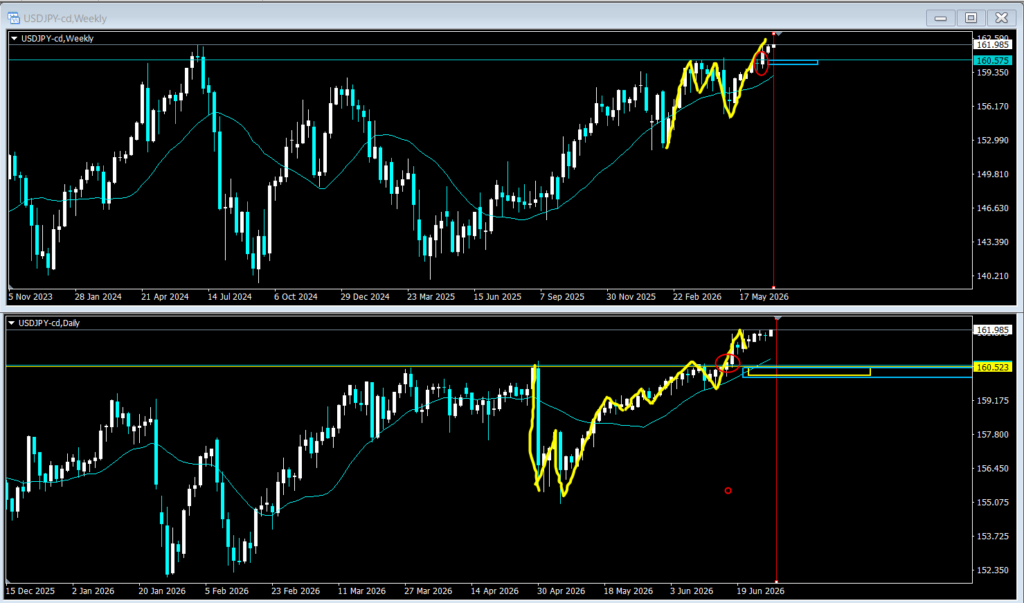Click the '23 Feb 2026' date label

[x=296, y=591]
